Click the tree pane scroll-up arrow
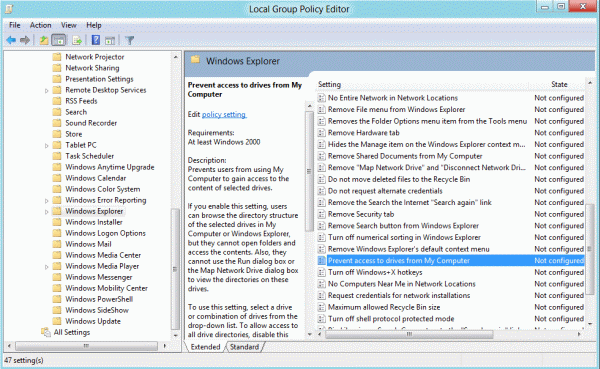This screenshot has width=600, height=369. pos(175,57)
